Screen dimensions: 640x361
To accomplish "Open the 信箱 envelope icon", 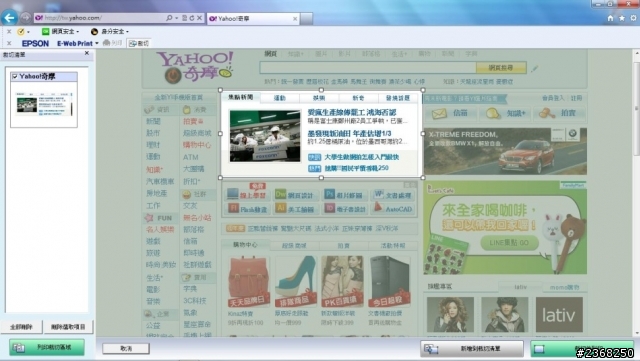I will [x=439, y=114].
